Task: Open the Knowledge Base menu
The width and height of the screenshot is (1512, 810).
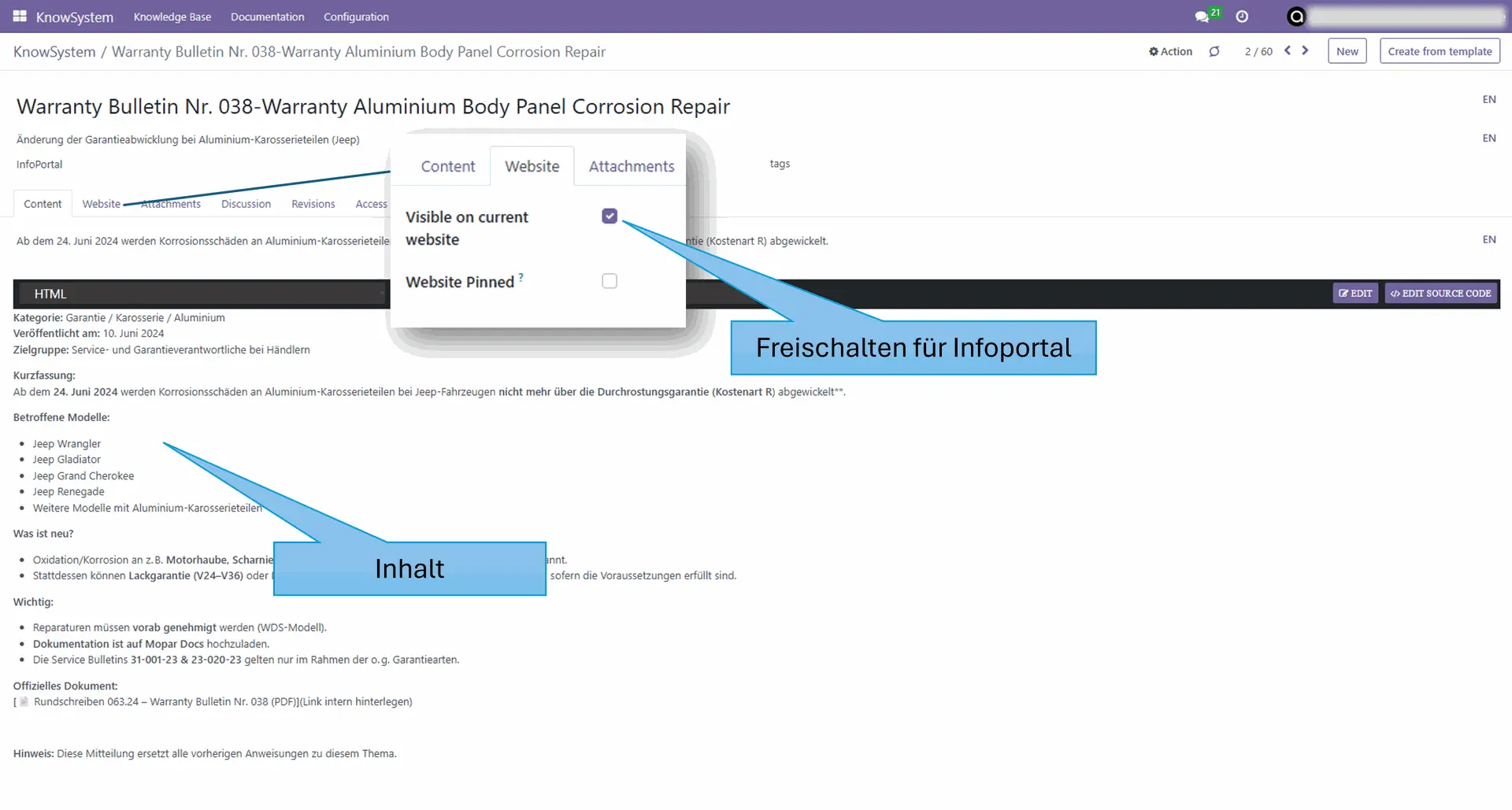Action: click(172, 17)
